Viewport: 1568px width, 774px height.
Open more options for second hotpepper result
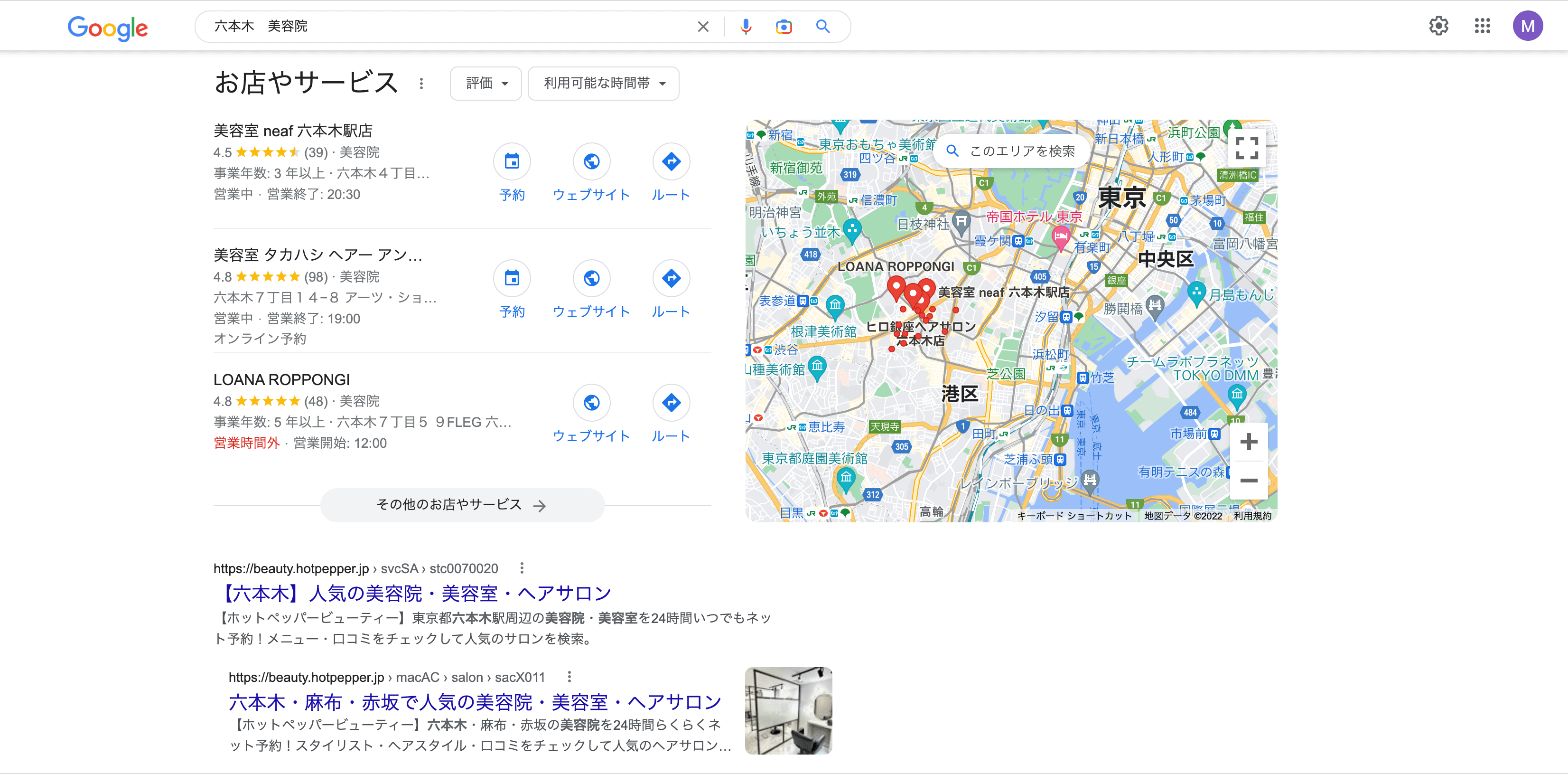coord(569,677)
